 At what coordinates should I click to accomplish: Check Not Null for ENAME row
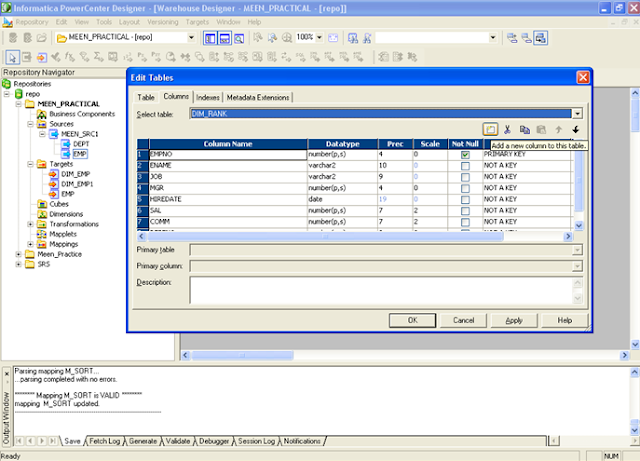coord(465,166)
